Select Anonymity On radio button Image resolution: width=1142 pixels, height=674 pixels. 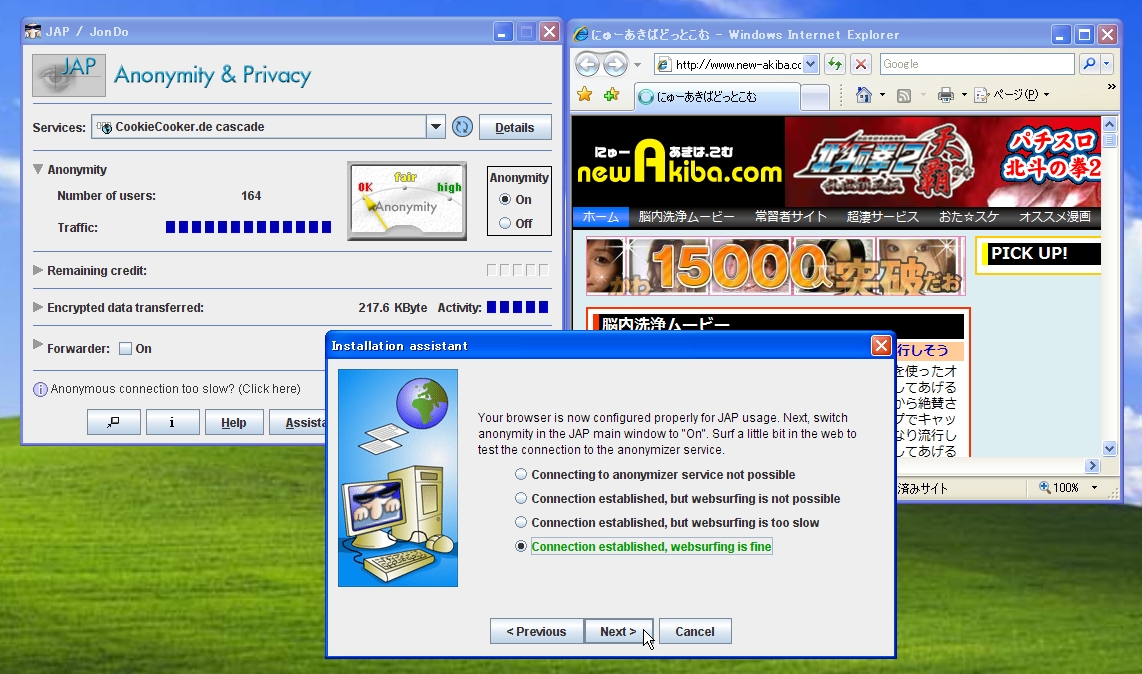pos(505,199)
